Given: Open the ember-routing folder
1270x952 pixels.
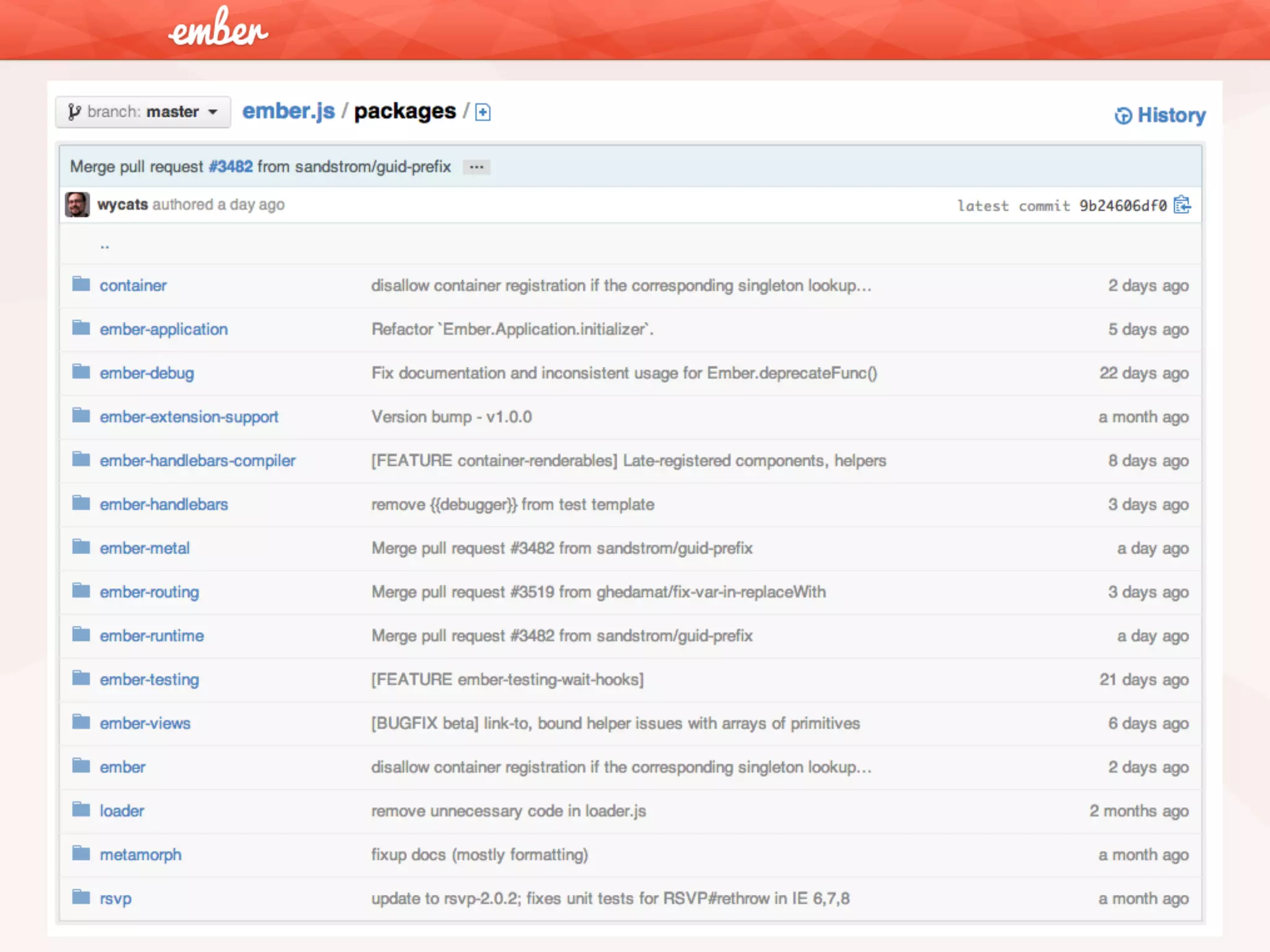Looking at the screenshot, I should coord(149,592).
